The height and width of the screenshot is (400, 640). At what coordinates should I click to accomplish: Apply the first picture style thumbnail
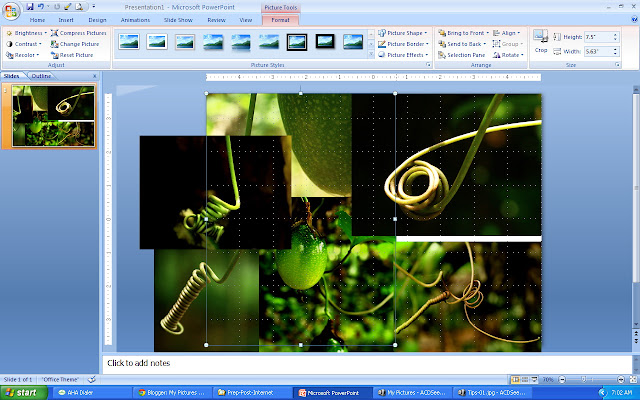pyautogui.click(x=129, y=42)
